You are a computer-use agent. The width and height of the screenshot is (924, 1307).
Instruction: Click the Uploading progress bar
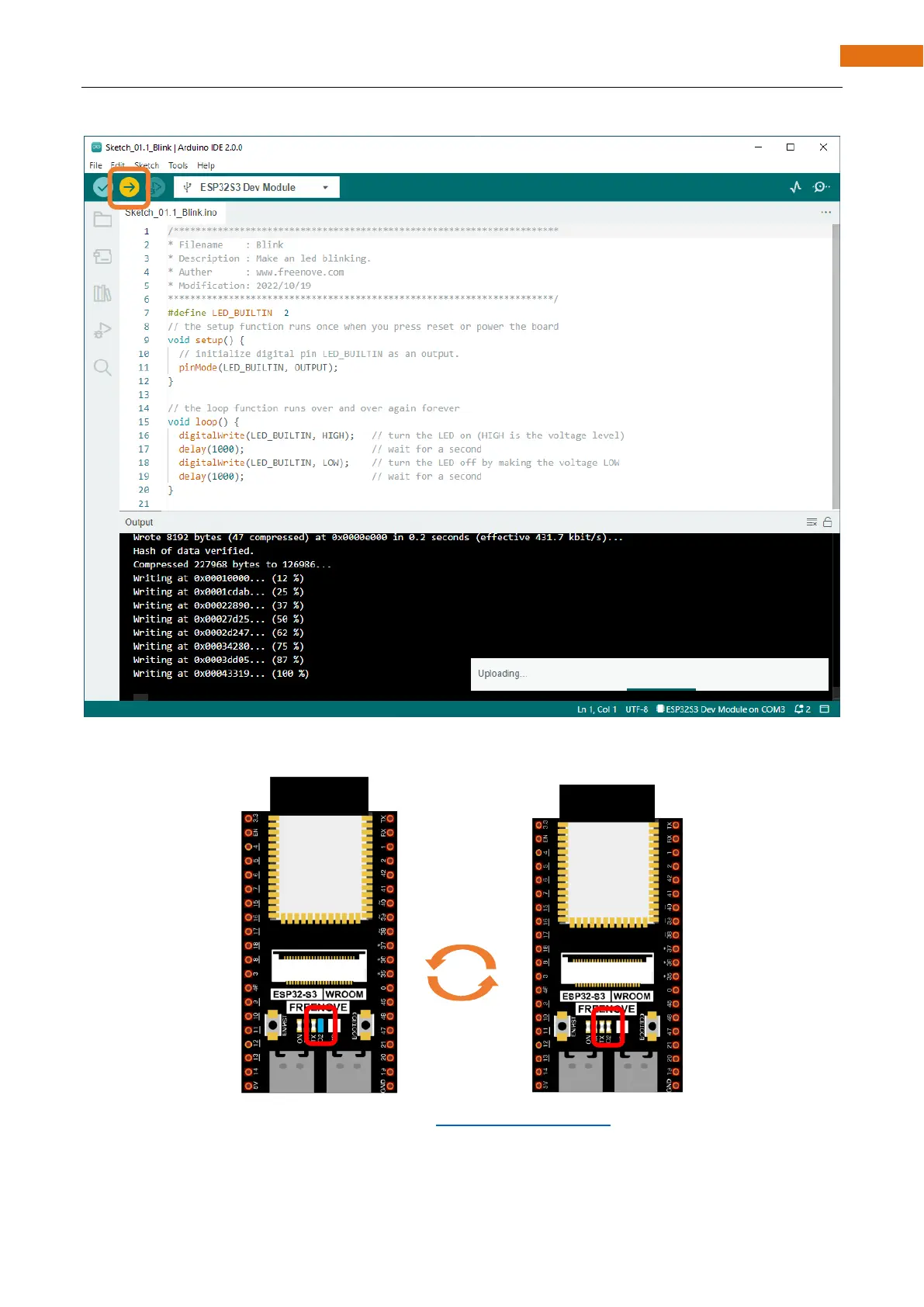coord(661,689)
